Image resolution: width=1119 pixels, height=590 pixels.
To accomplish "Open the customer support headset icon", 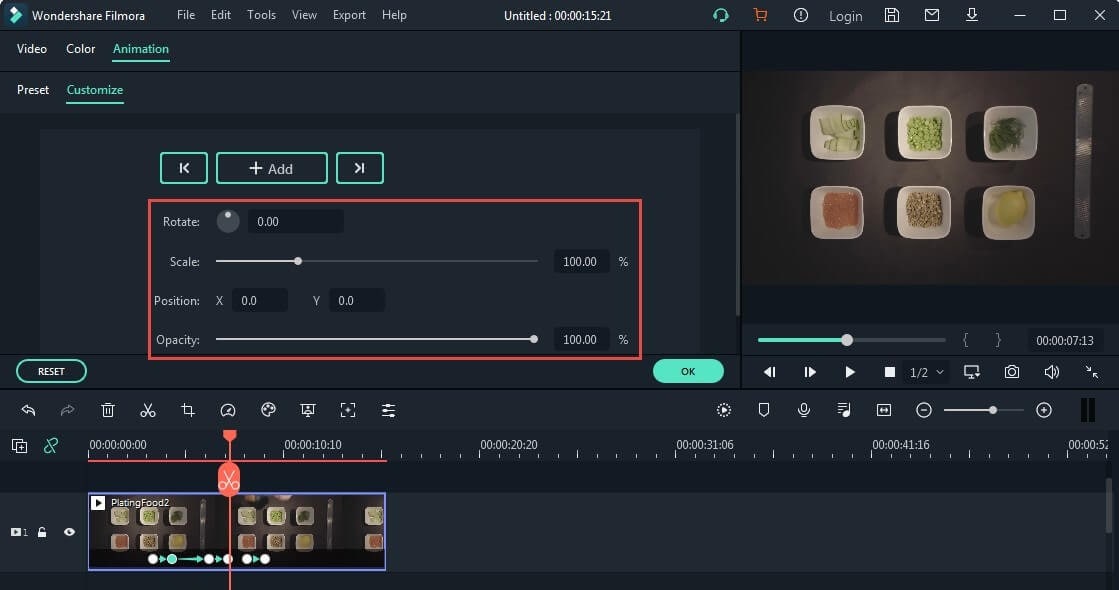I will coord(721,15).
